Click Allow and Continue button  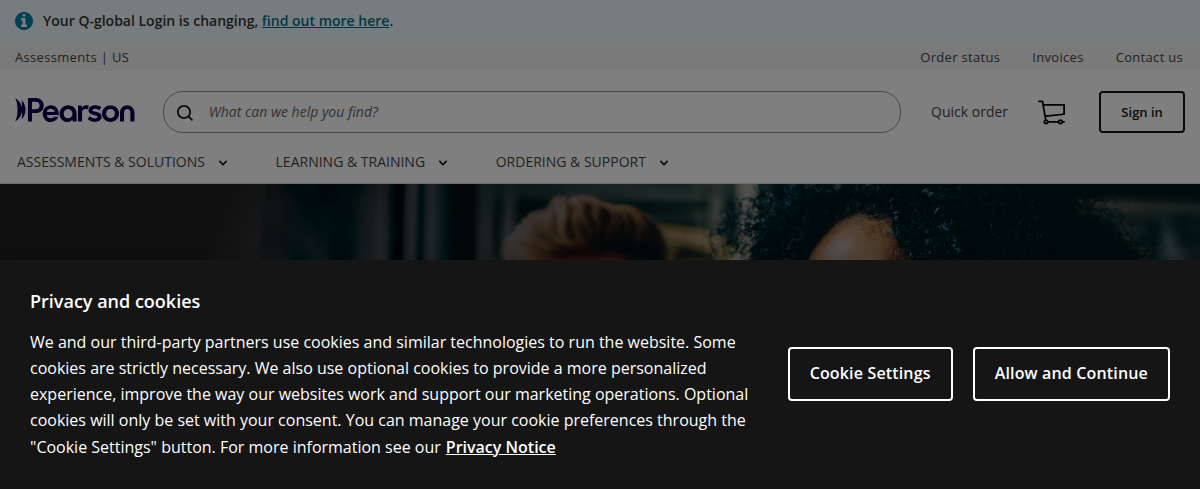point(1071,374)
